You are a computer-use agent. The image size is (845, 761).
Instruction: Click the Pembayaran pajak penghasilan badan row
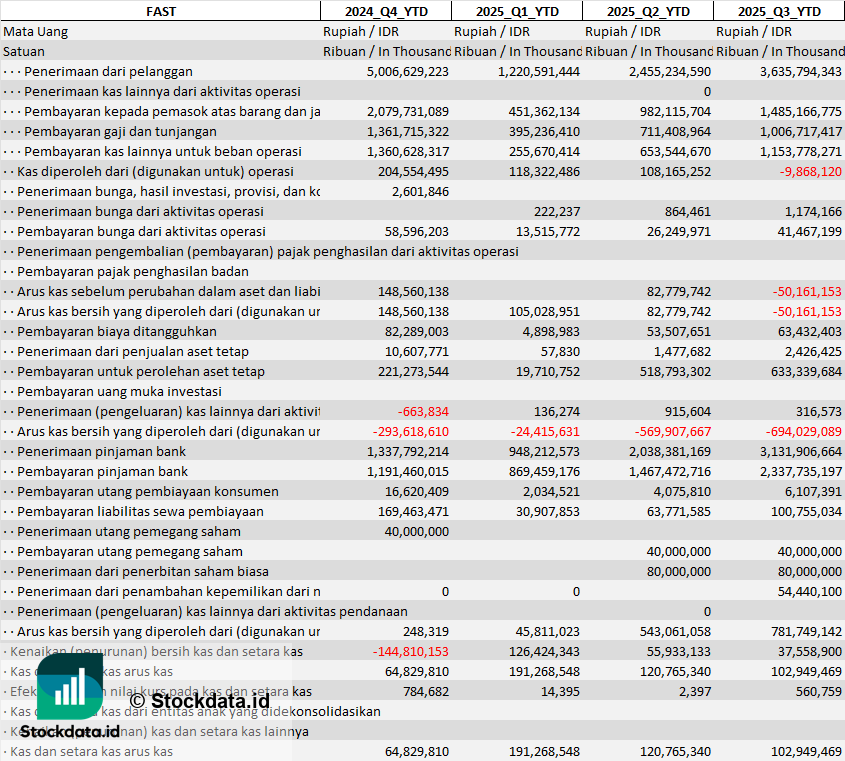click(133, 271)
